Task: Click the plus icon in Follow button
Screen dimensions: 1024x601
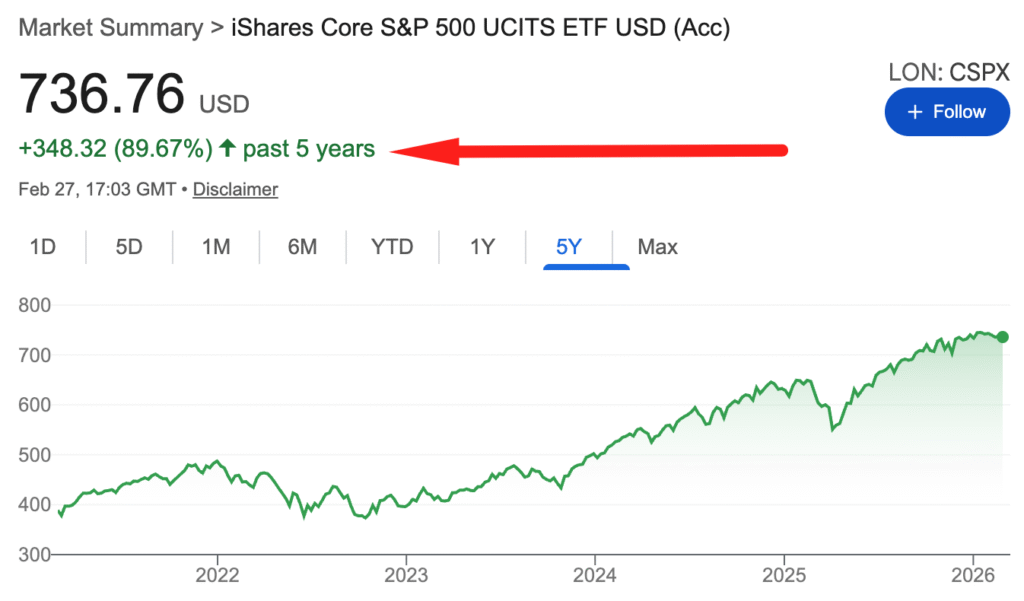Action: pyautogui.click(x=914, y=112)
